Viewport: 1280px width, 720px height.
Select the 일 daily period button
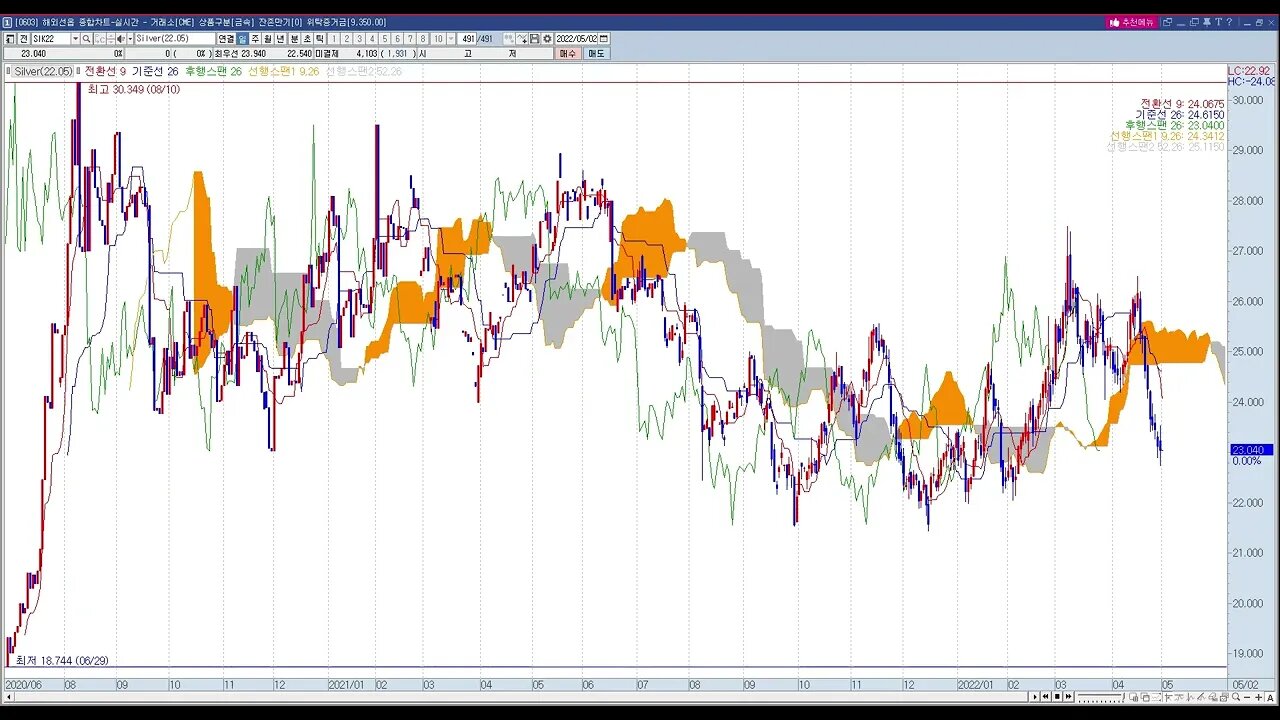tap(242, 39)
